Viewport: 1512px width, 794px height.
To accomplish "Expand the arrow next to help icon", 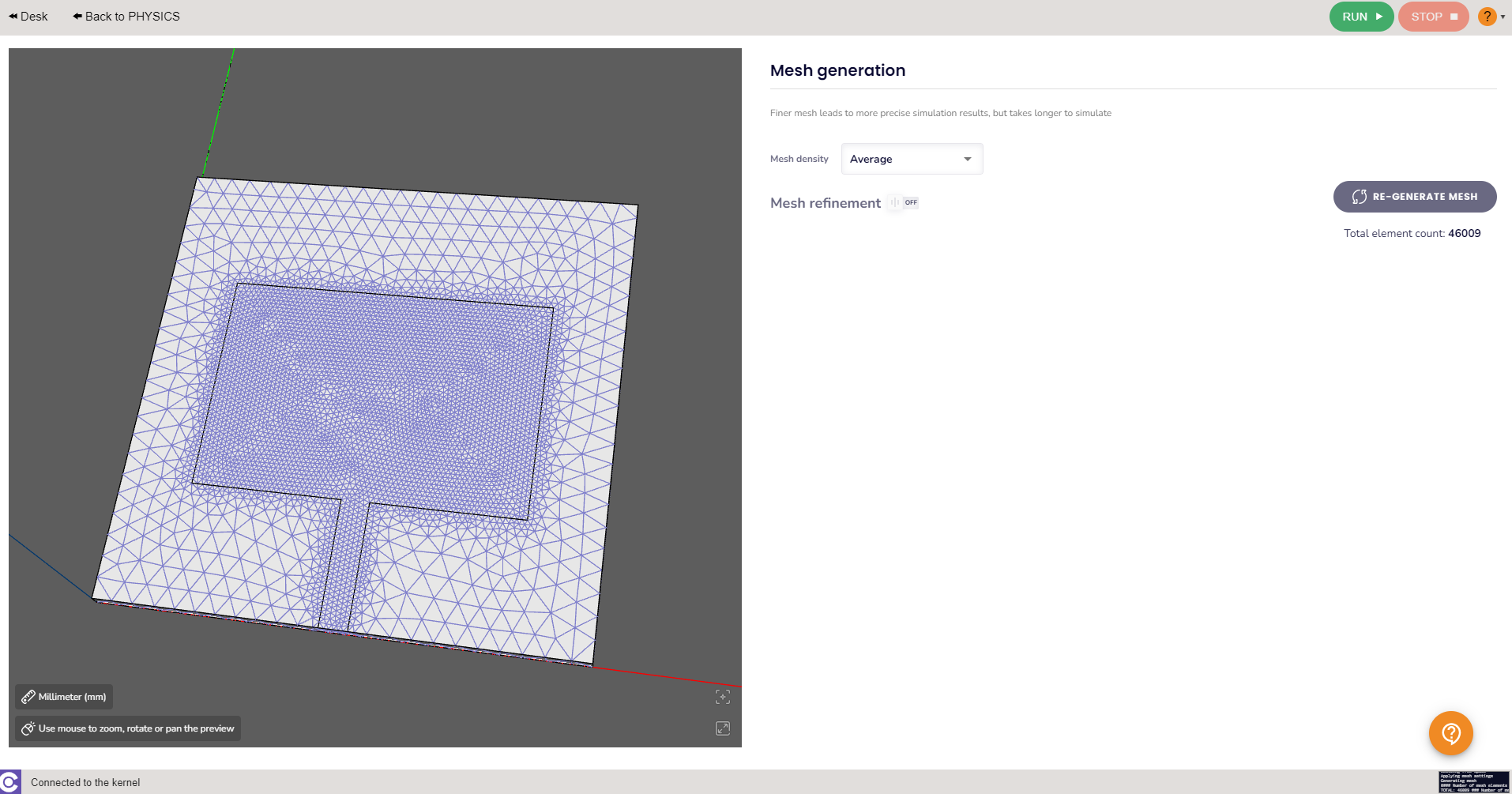I will [1503, 17].
